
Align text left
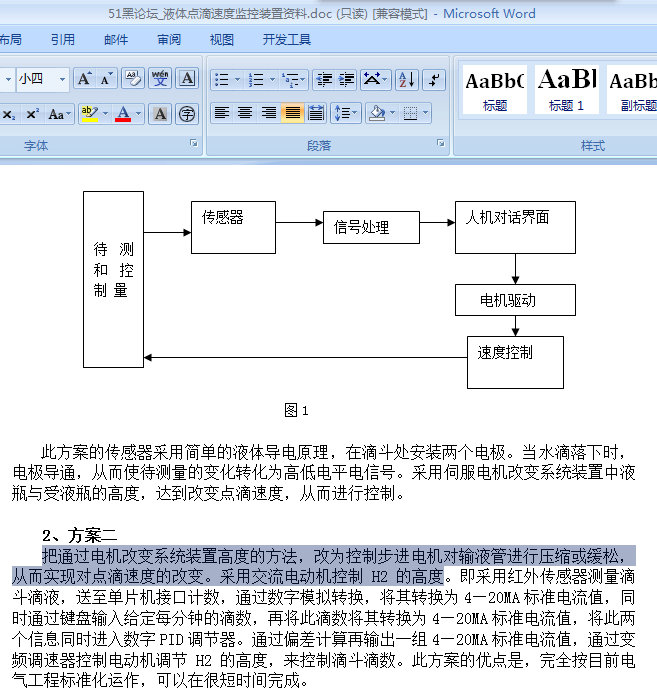tap(222, 113)
